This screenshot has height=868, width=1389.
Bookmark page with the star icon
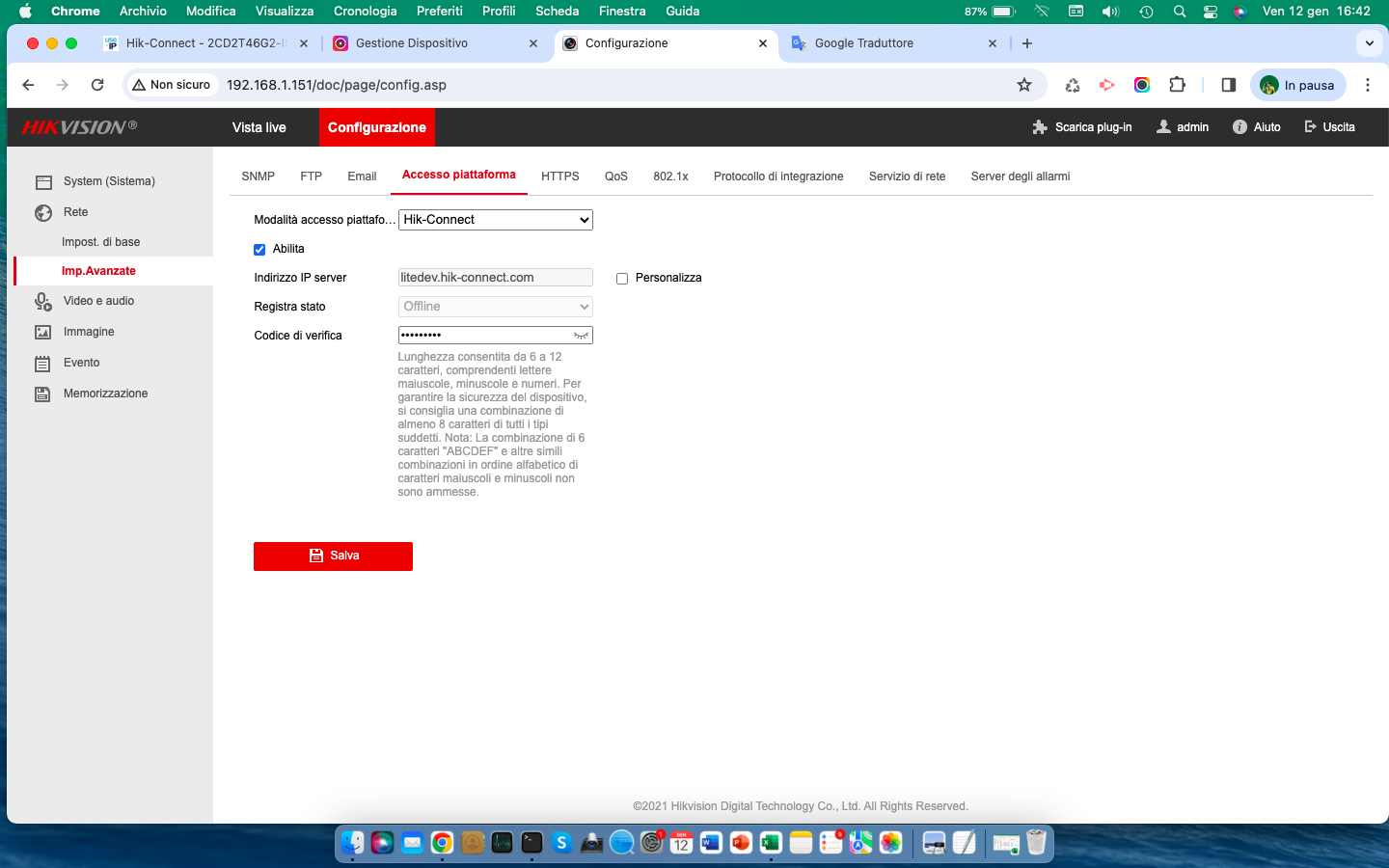point(1024,85)
